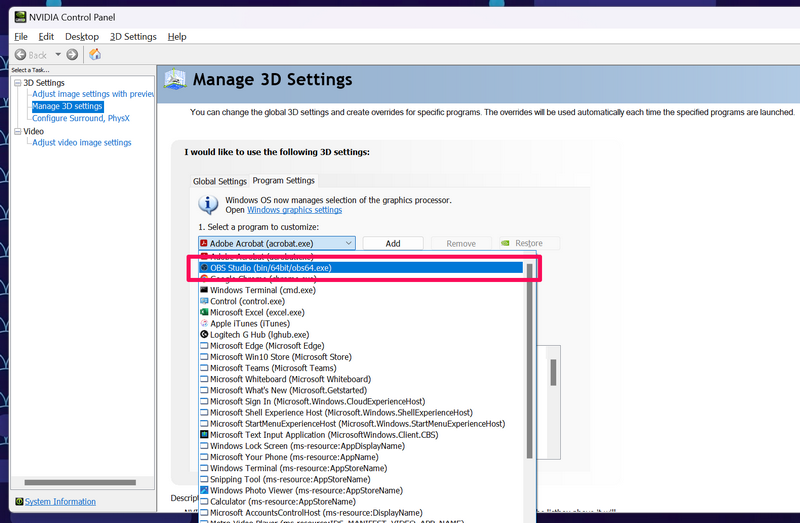800x523 pixels.
Task: Open the 3D Settings menu
Action: [x=133, y=37]
